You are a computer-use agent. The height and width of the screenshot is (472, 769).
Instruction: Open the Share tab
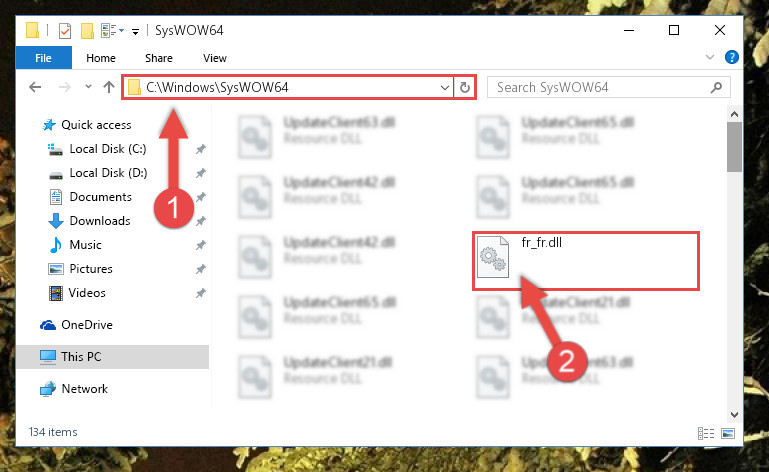[x=158, y=58]
